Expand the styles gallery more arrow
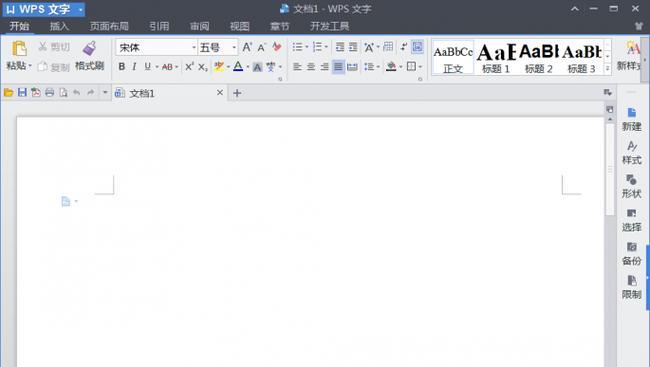Image resolution: width=650 pixels, height=367 pixels. tap(607, 68)
